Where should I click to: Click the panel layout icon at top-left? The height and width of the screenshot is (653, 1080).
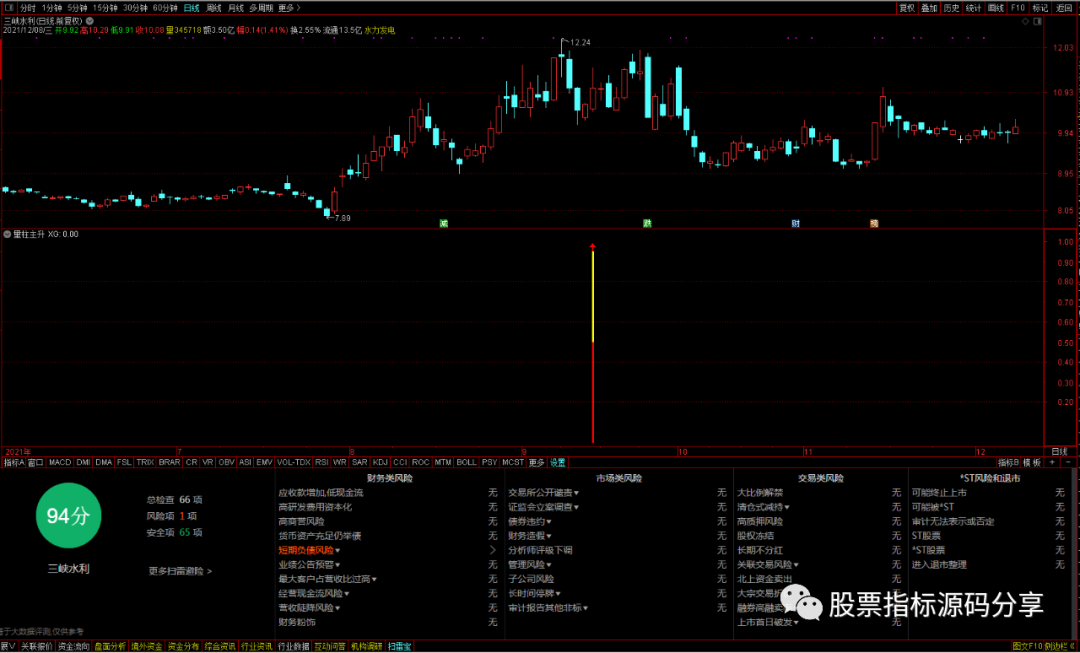(x=9, y=8)
